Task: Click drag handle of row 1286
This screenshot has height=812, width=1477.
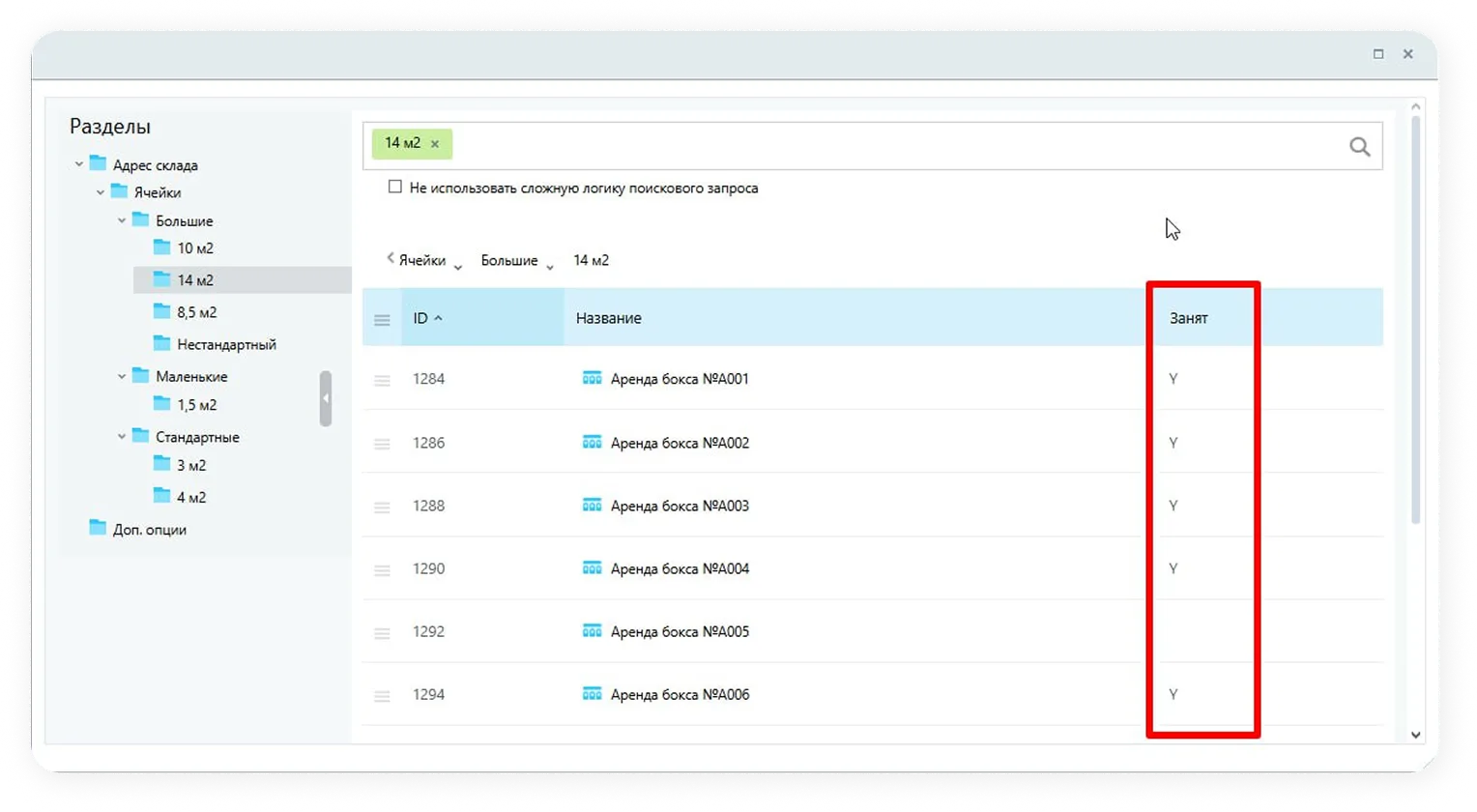Action: click(x=382, y=444)
